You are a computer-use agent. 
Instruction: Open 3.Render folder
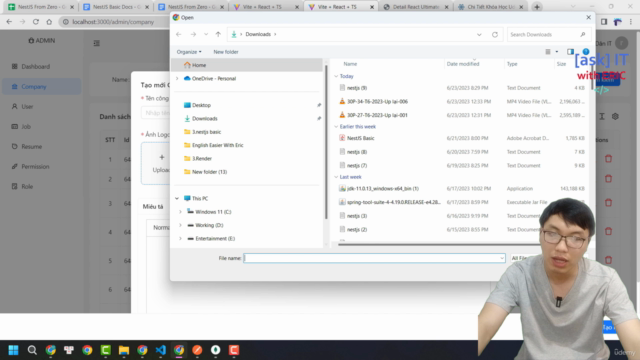[x=198, y=158]
